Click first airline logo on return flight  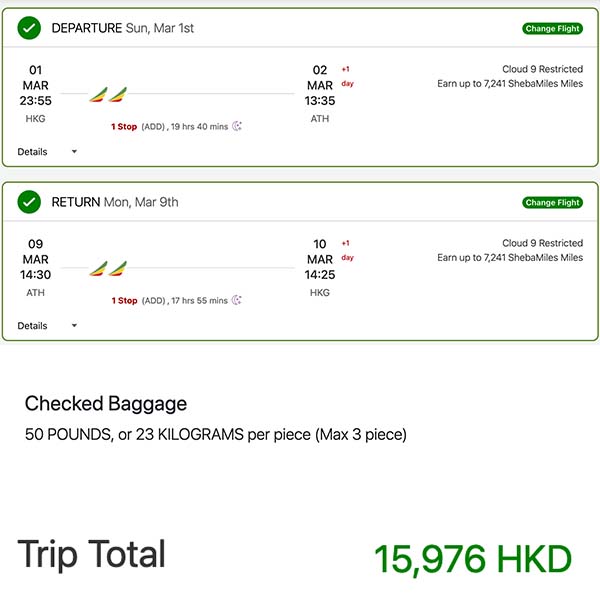pos(98,269)
